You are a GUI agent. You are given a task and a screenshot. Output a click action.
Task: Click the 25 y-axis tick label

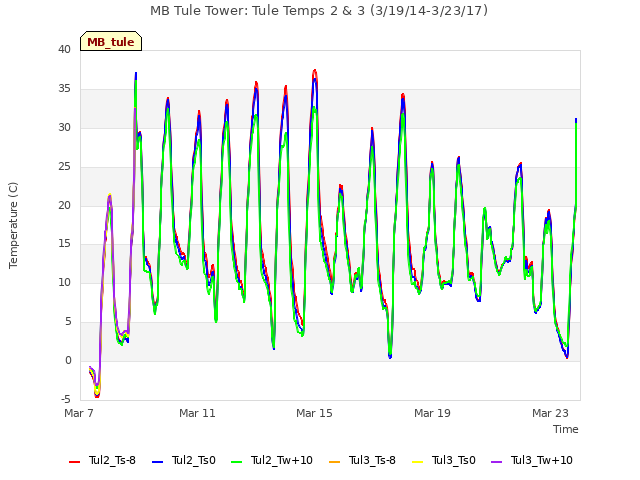(x=64, y=167)
